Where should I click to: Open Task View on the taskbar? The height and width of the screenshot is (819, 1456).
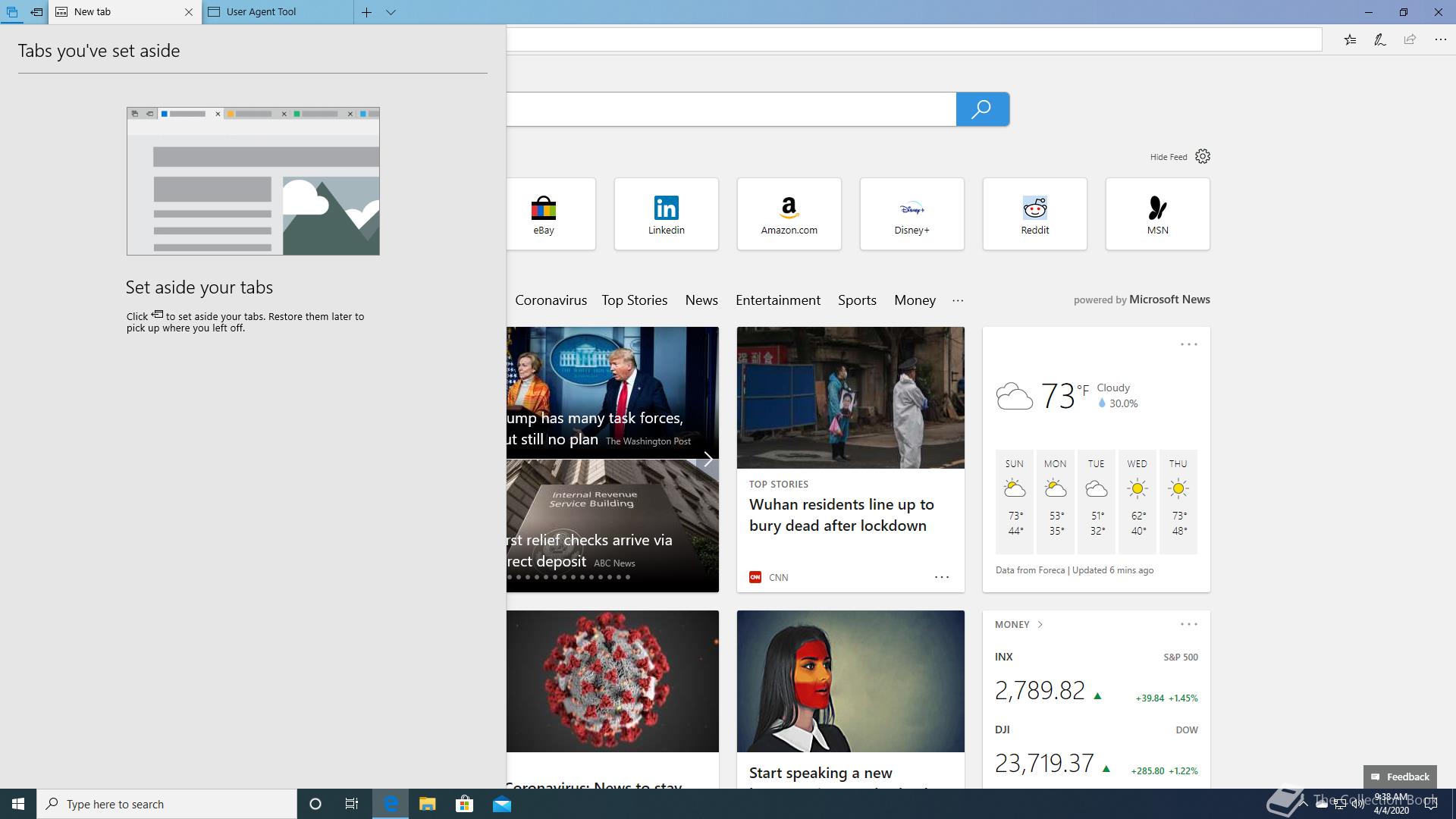pos(352,804)
